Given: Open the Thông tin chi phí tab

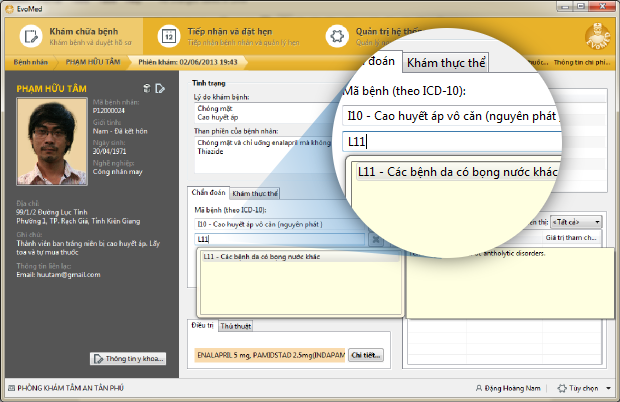Looking at the screenshot, I should tap(582, 62).
